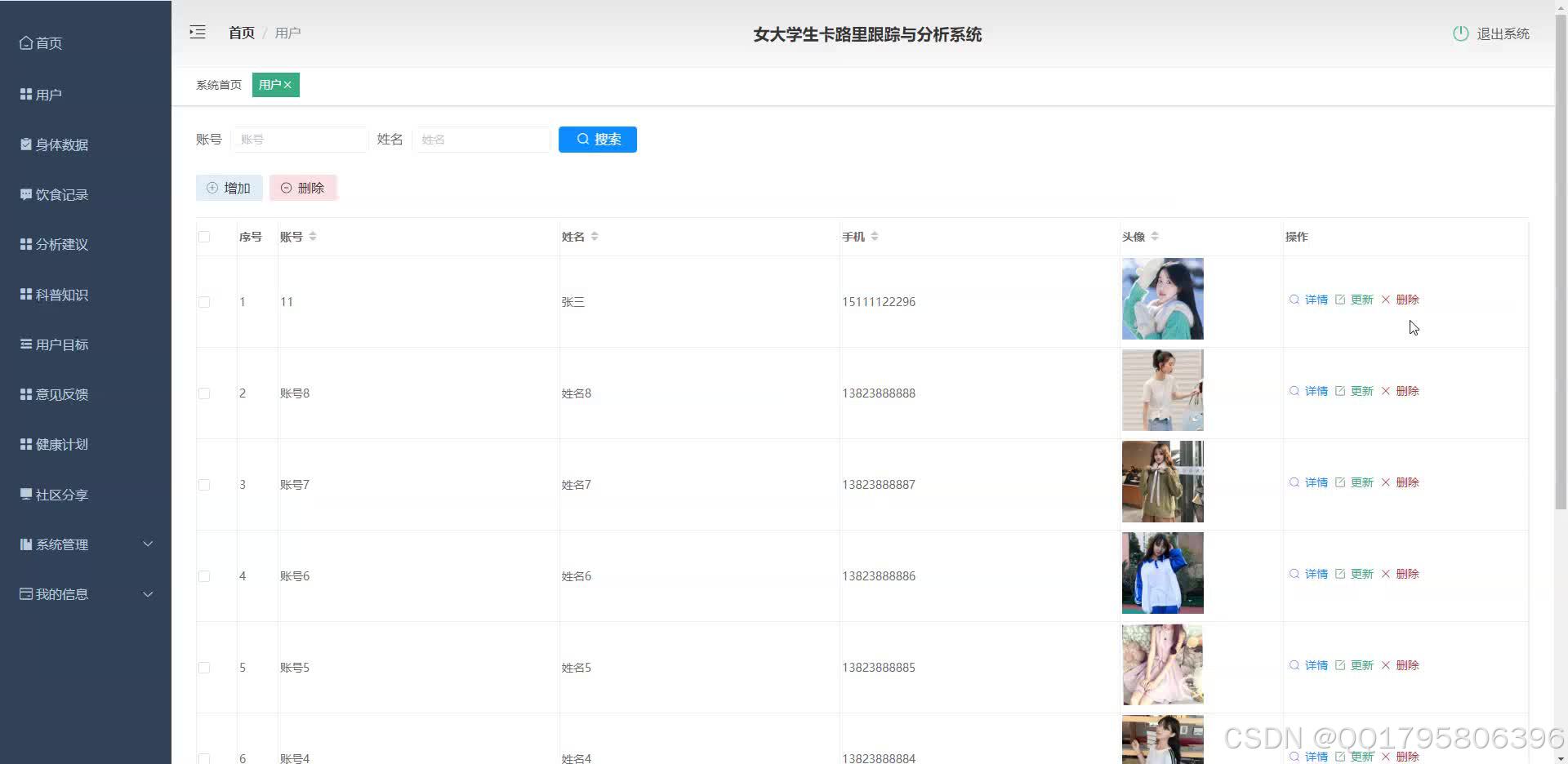Click 首页 in the breadcrumb
1568x764 pixels.
[x=242, y=33]
